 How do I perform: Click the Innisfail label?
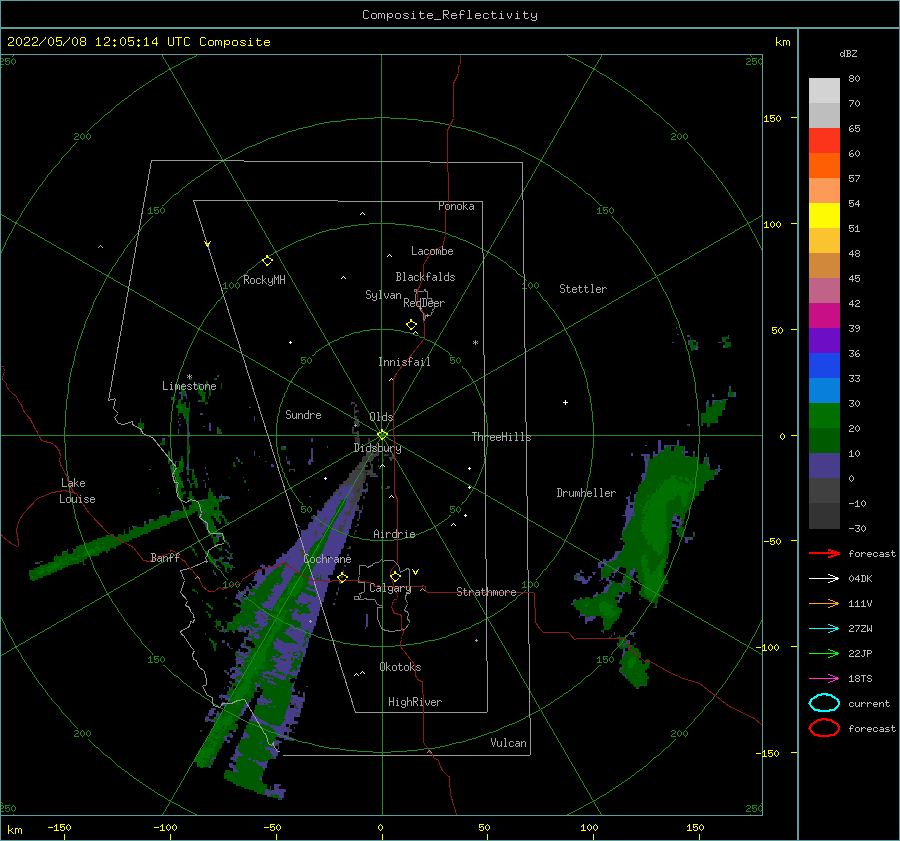click(404, 362)
